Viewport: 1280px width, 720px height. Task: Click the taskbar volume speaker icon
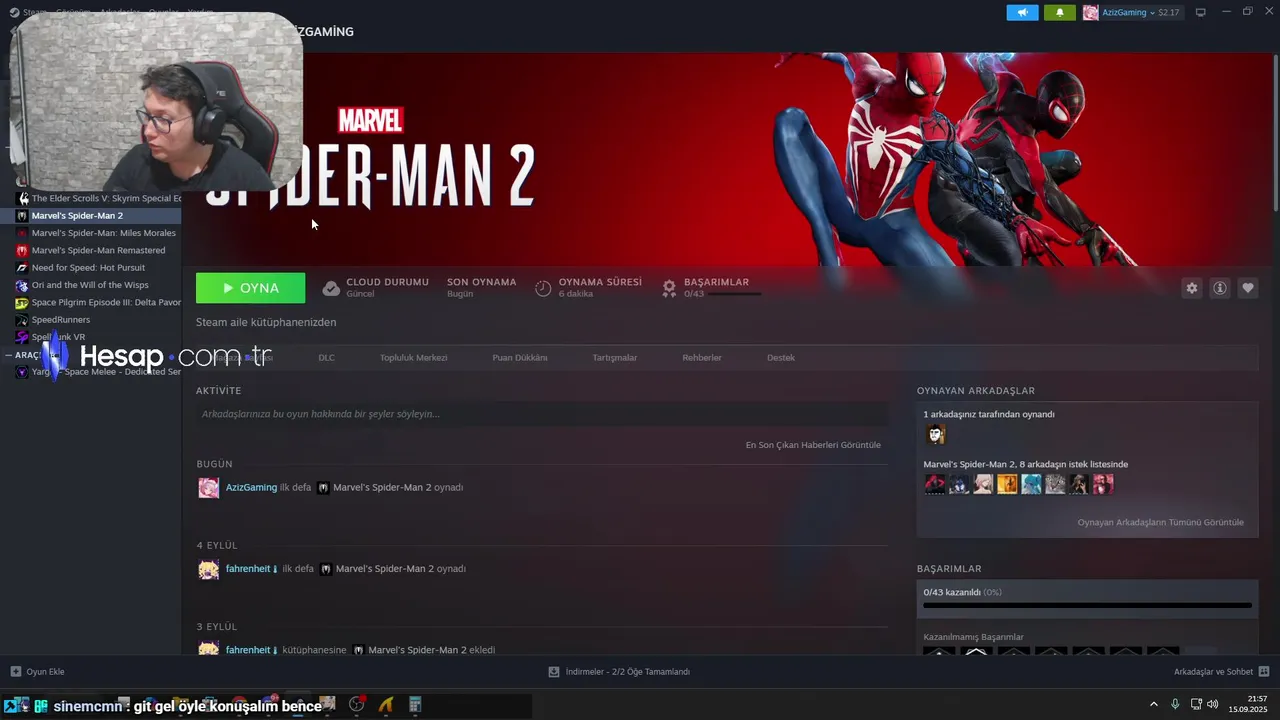coord(1212,705)
